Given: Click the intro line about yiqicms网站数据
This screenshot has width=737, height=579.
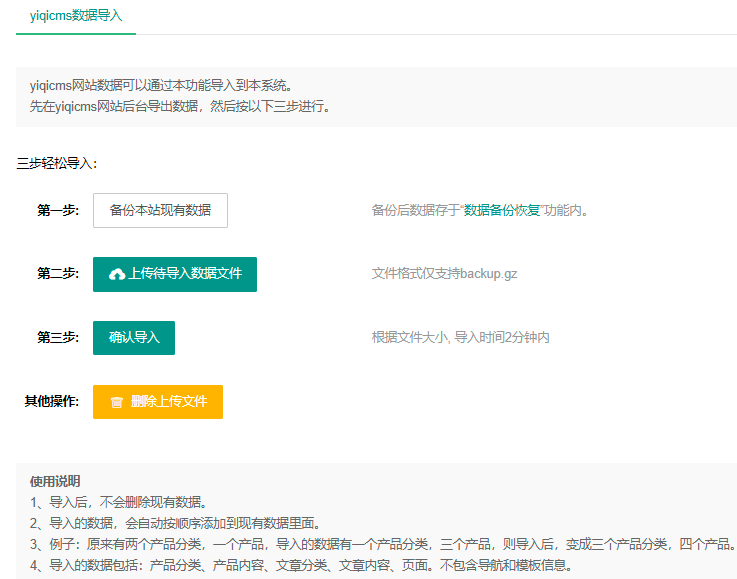Looking at the screenshot, I should point(162,86).
